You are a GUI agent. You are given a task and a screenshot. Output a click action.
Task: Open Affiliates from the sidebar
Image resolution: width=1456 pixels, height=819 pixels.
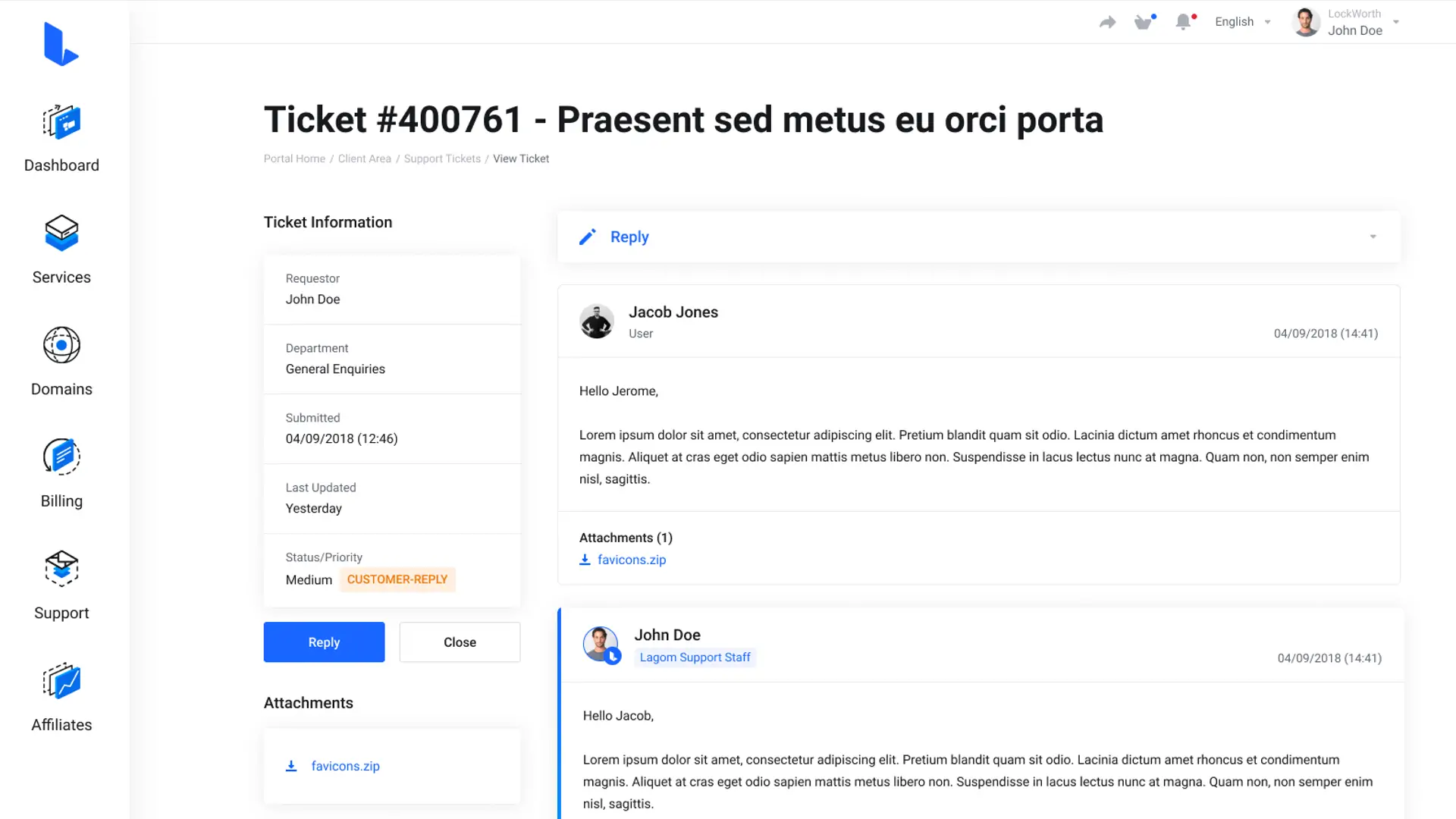(x=61, y=681)
